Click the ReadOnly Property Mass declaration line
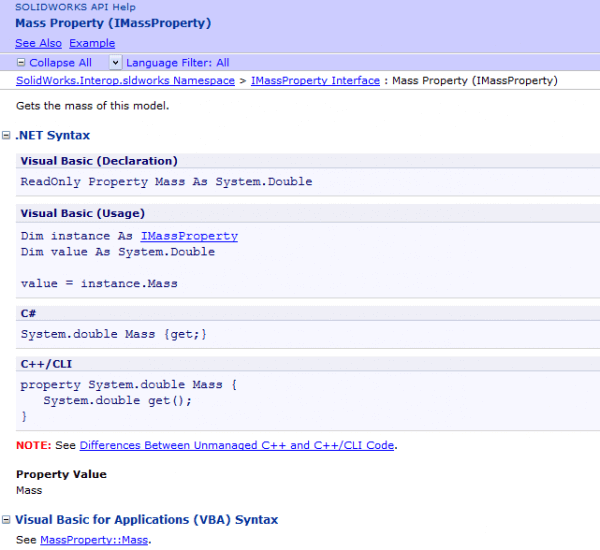Image resolution: width=600 pixels, height=550 pixels. click(166, 182)
